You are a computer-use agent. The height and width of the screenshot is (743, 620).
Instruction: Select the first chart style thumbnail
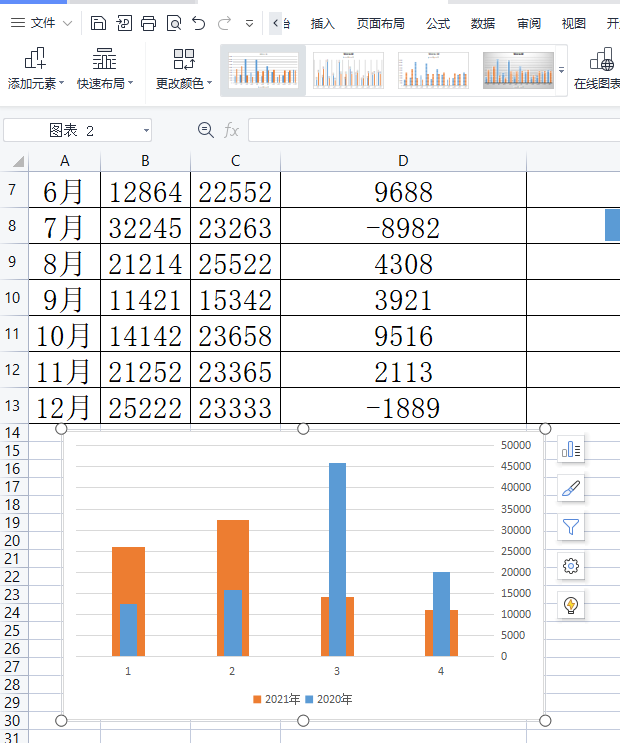point(263,71)
